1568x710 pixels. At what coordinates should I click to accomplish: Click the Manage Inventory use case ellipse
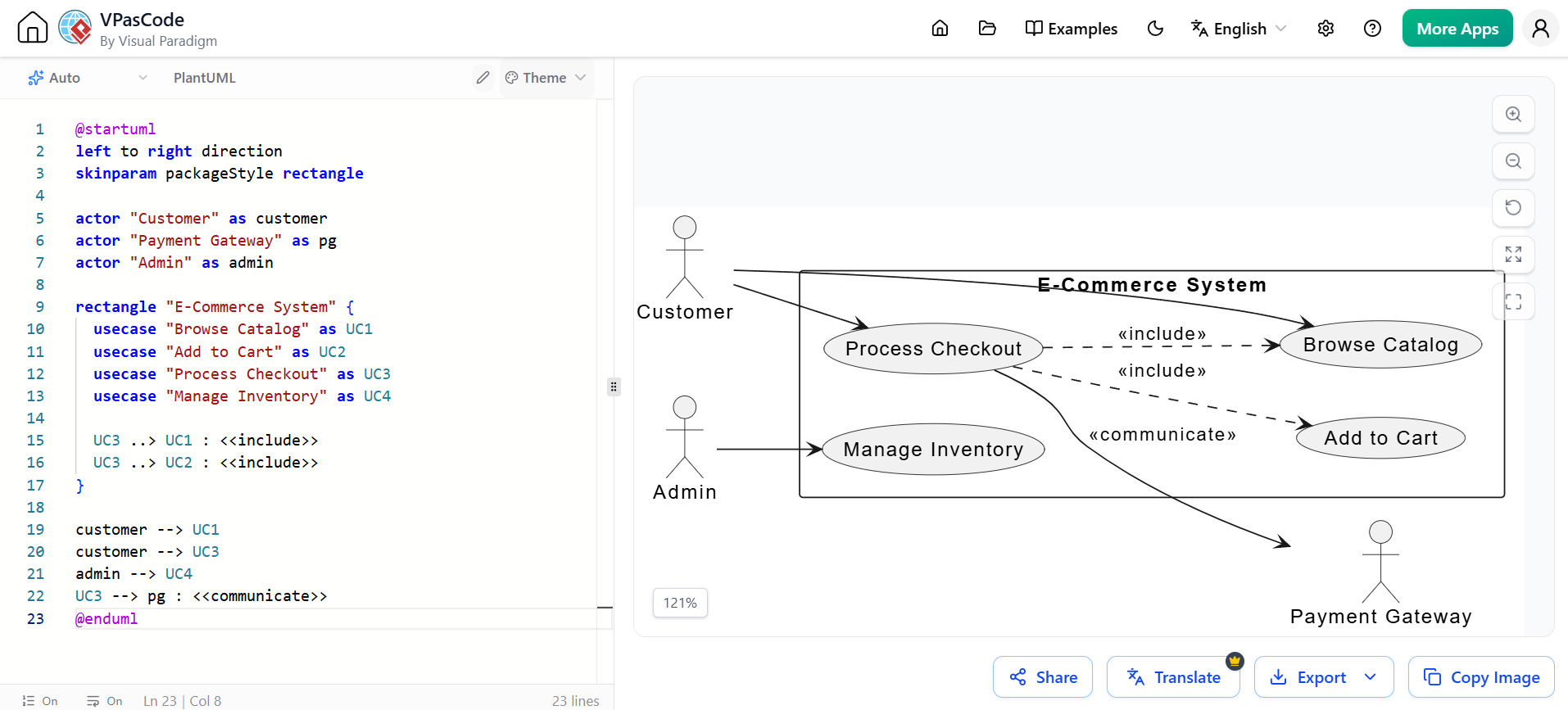pyautogui.click(x=933, y=450)
